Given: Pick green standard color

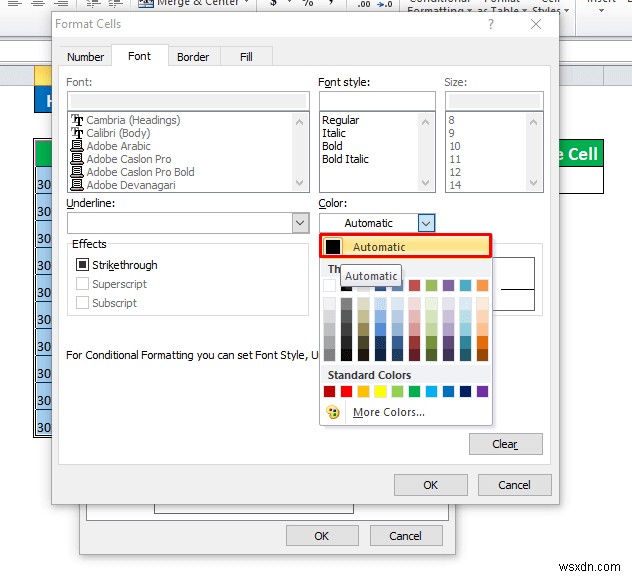Looking at the screenshot, I should pos(414,391).
